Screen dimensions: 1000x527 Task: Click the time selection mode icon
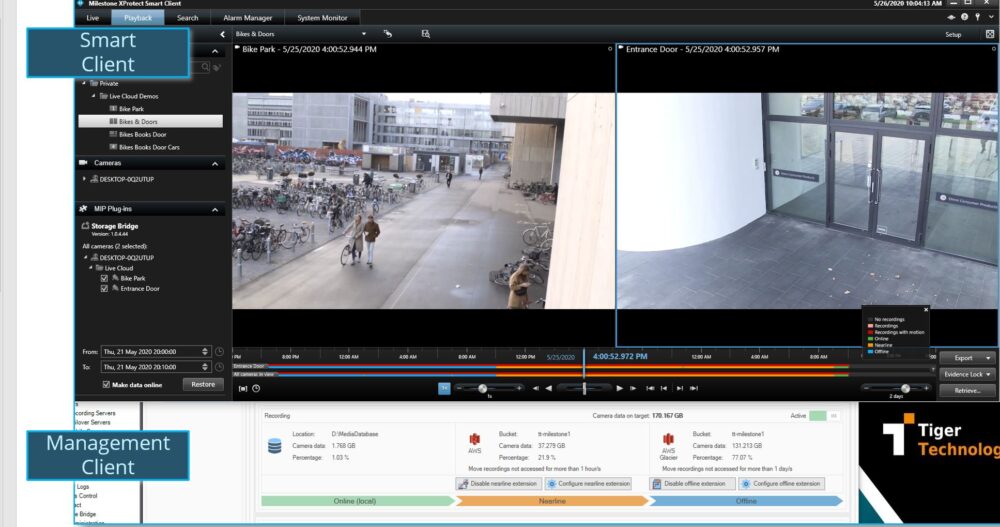(242, 389)
